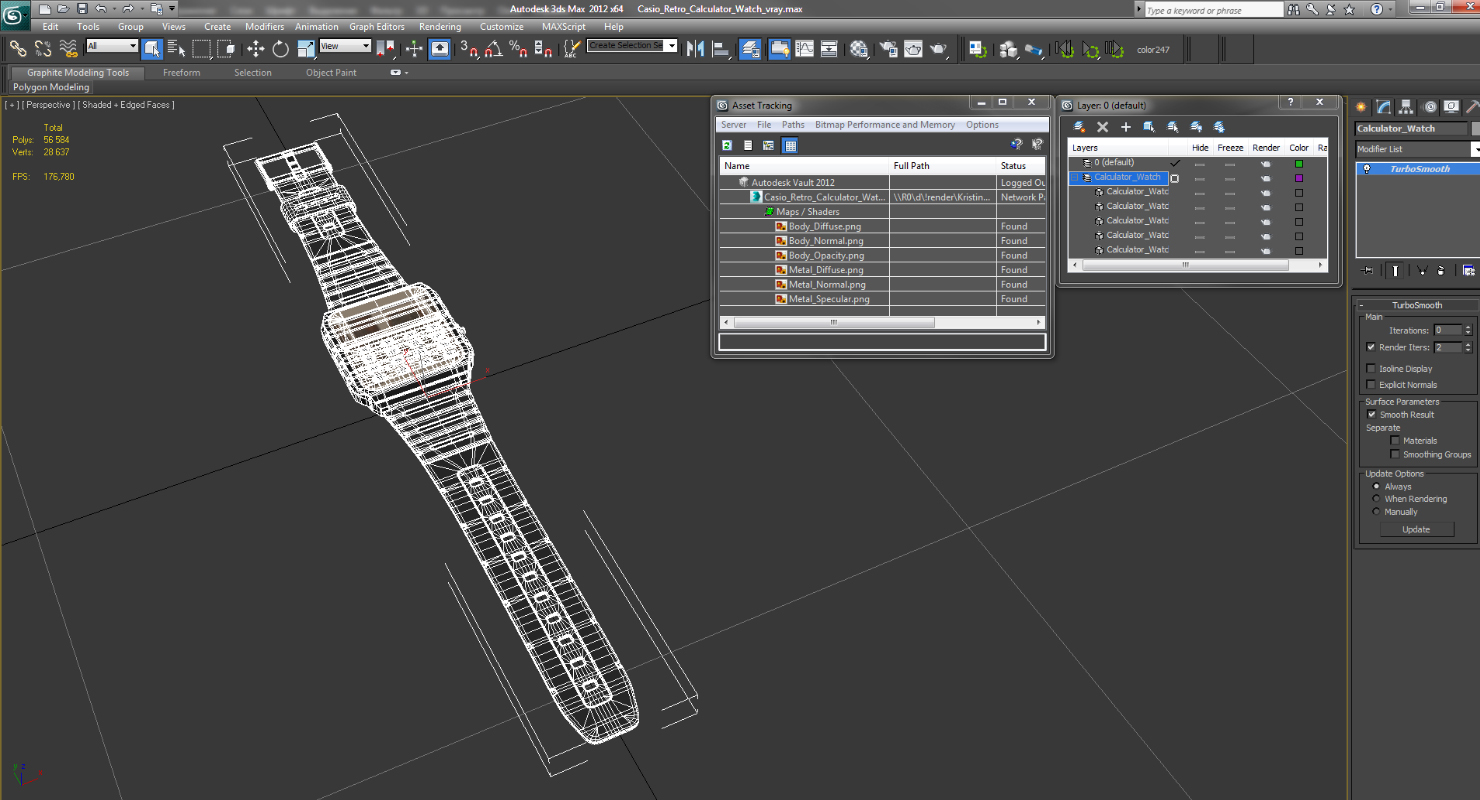Open the View reference coordinate dropdown

[345, 46]
